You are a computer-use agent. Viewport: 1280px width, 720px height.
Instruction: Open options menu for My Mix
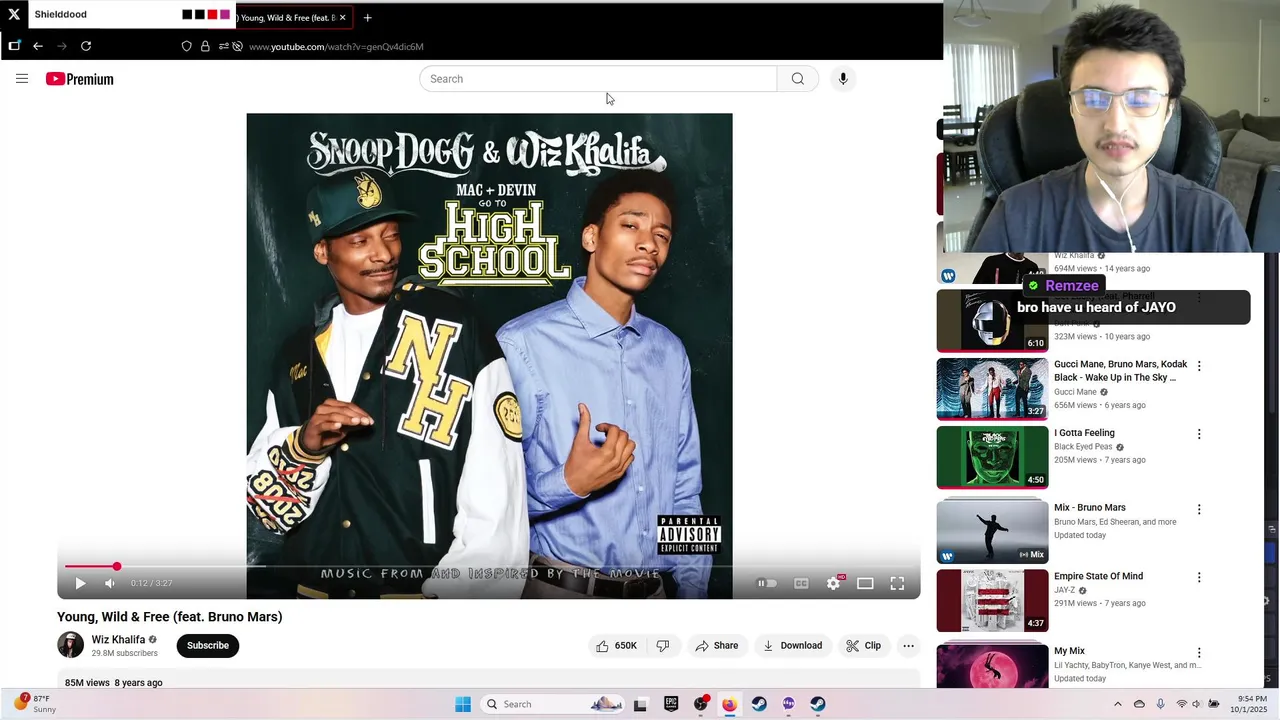point(1199,652)
